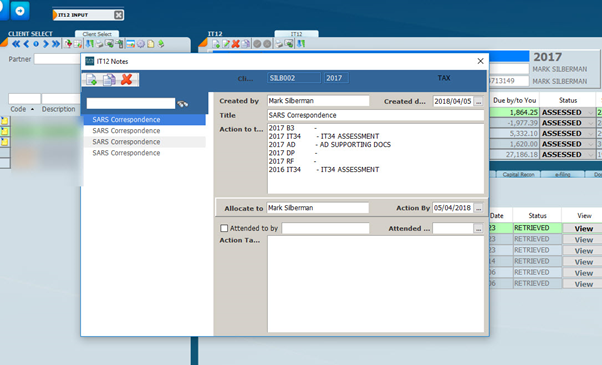Click the Created by field
Image resolution: width=602 pixels, height=365 pixels.
tap(318, 101)
